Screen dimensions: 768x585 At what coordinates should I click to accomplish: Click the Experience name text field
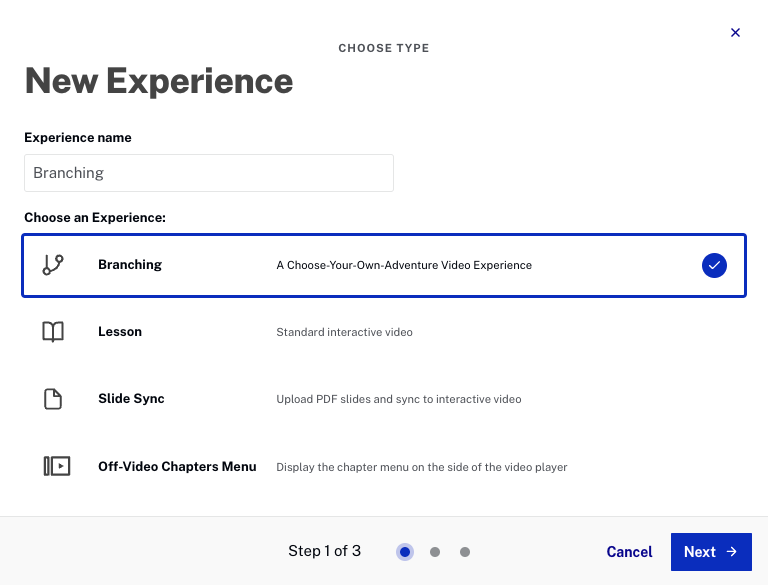click(208, 173)
